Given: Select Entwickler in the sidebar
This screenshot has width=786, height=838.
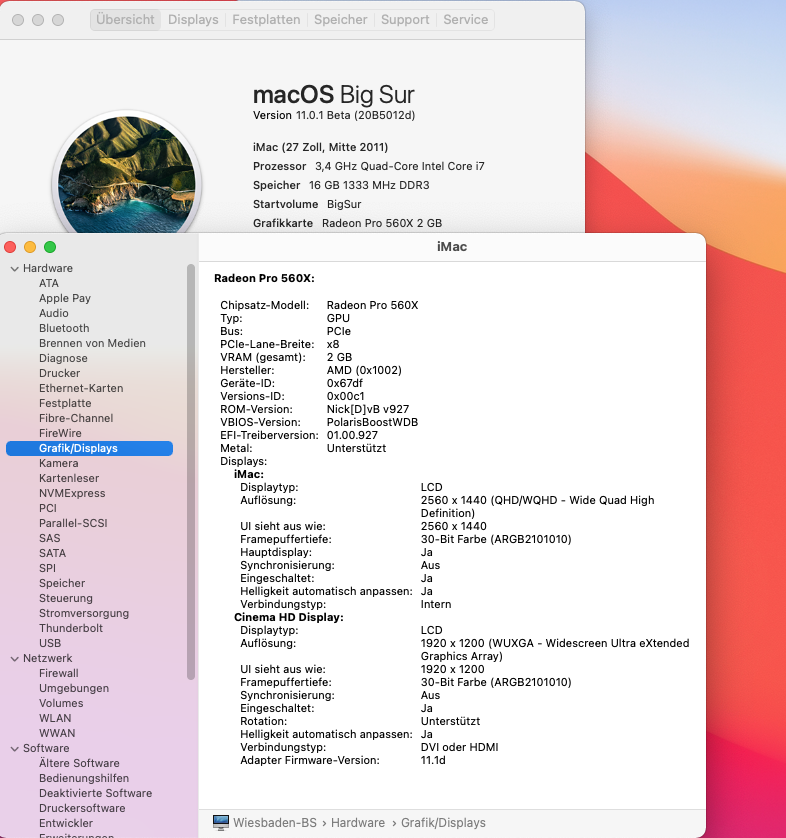Looking at the screenshot, I should tap(66, 823).
